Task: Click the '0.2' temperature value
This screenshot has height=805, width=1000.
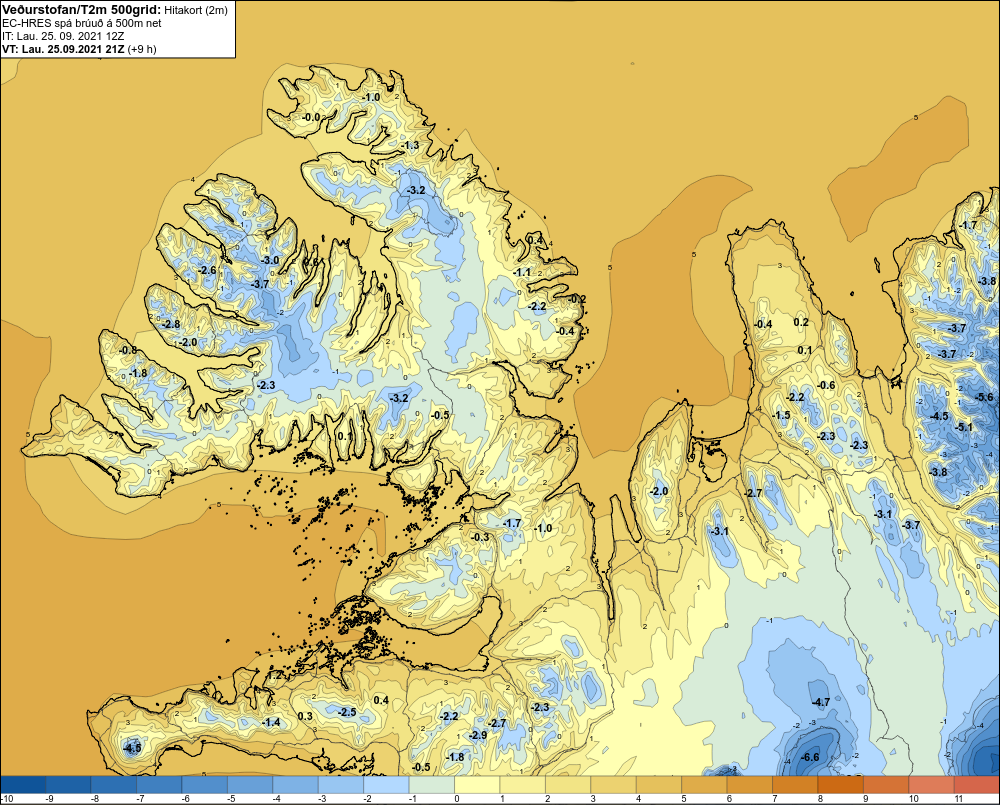Action: (x=800, y=322)
